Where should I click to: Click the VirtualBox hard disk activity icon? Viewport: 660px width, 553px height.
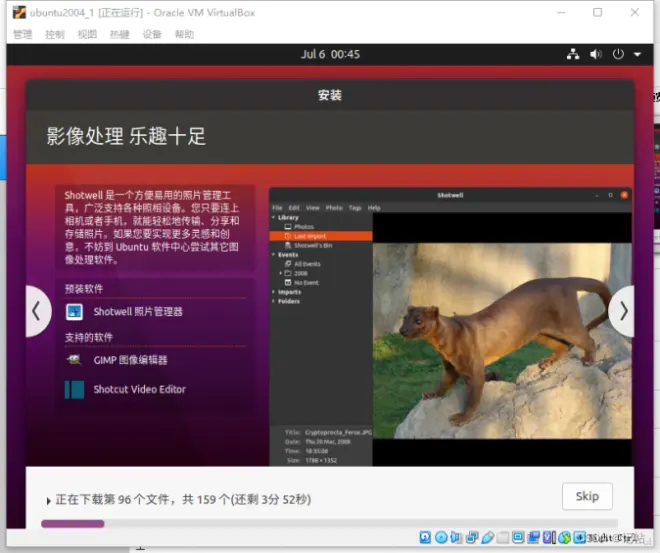pyautogui.click(x=425, y=537)
